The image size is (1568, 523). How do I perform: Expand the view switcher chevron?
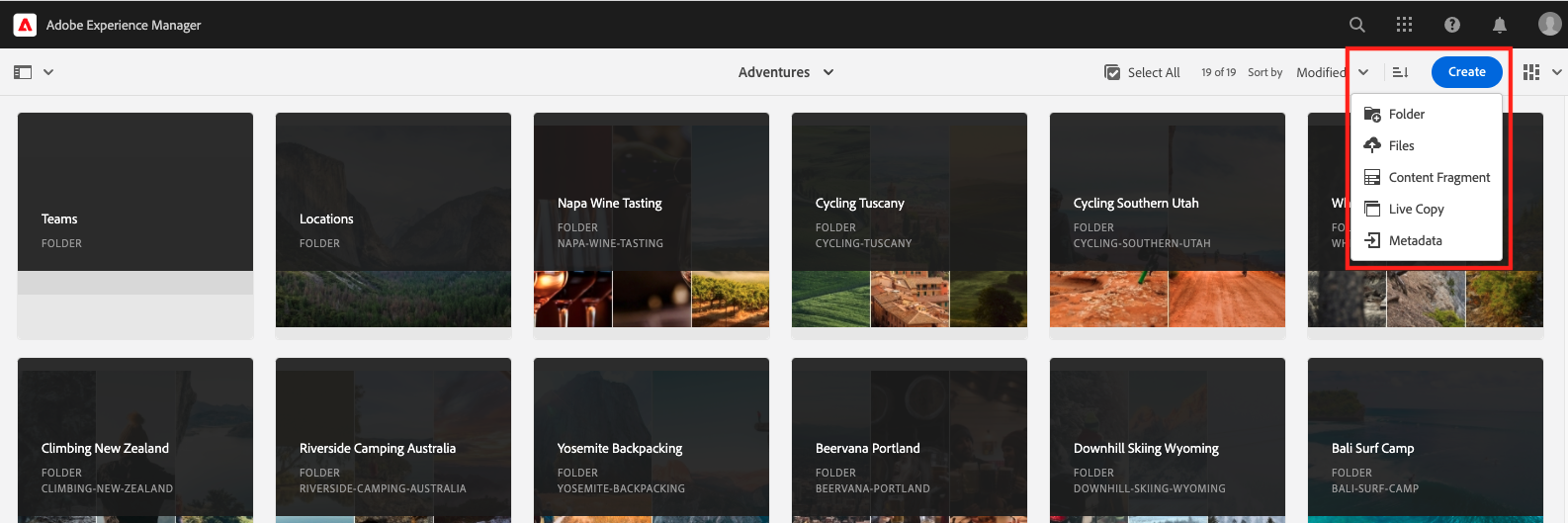click(1557, 72)
